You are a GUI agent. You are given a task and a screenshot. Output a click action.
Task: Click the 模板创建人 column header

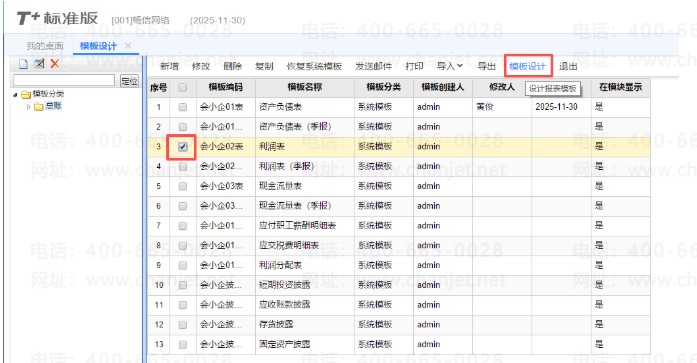(443, 87)
